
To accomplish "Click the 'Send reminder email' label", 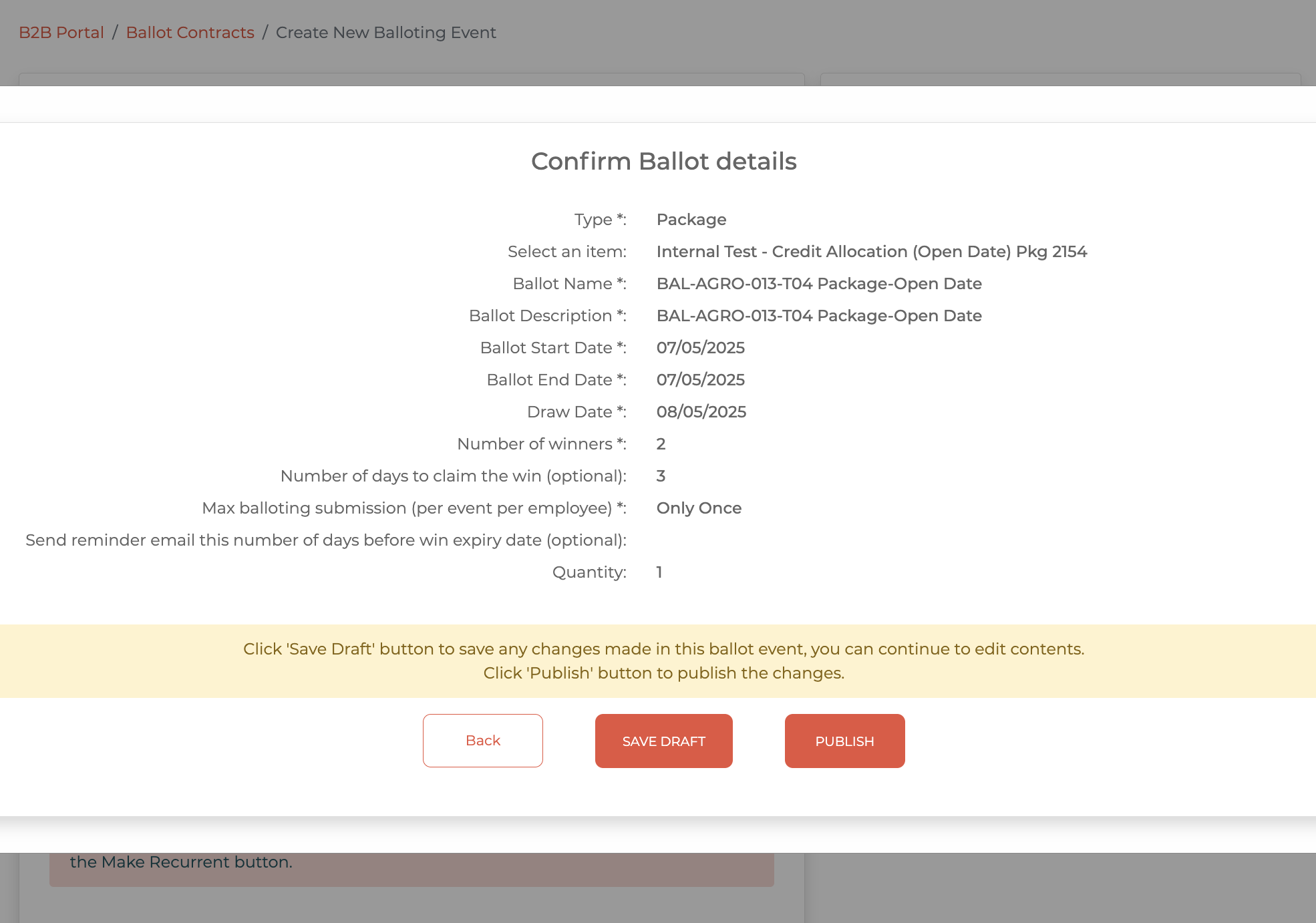I will pos(325,540).
